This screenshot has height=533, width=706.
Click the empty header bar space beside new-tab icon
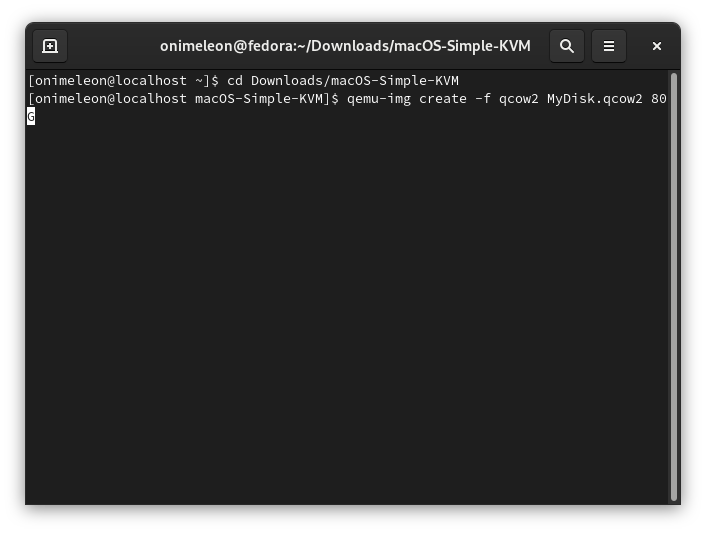(x=110, y=46)
